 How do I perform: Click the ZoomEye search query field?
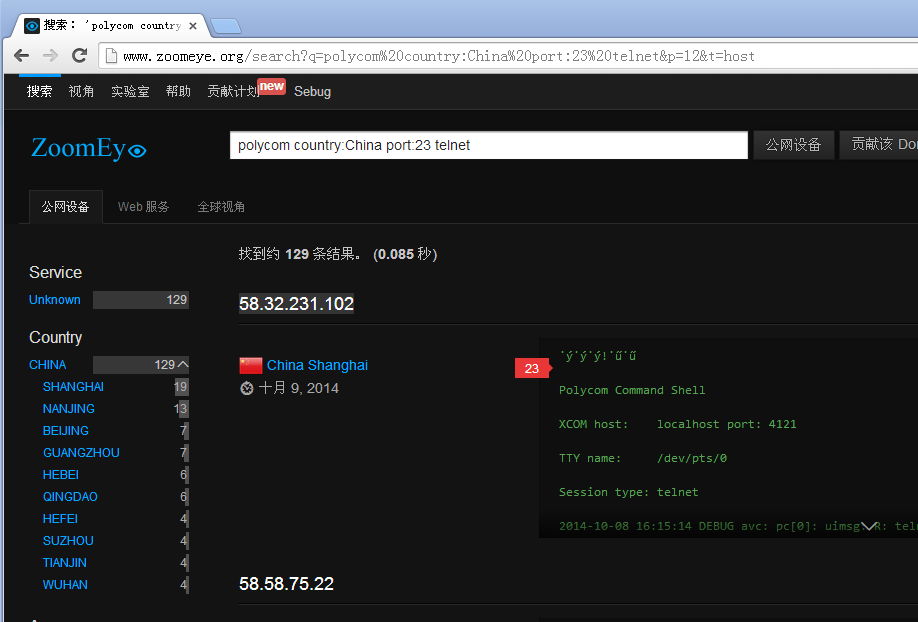coord(489,145)
